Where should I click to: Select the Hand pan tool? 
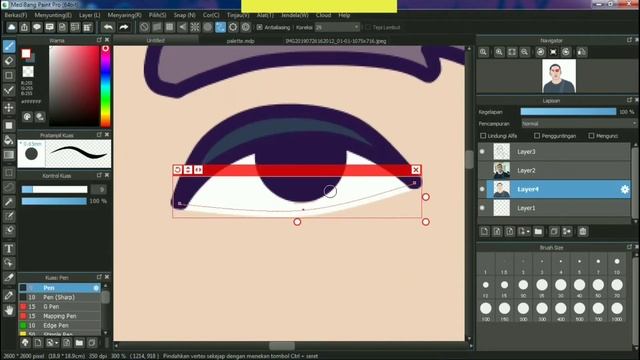[9, 311]
